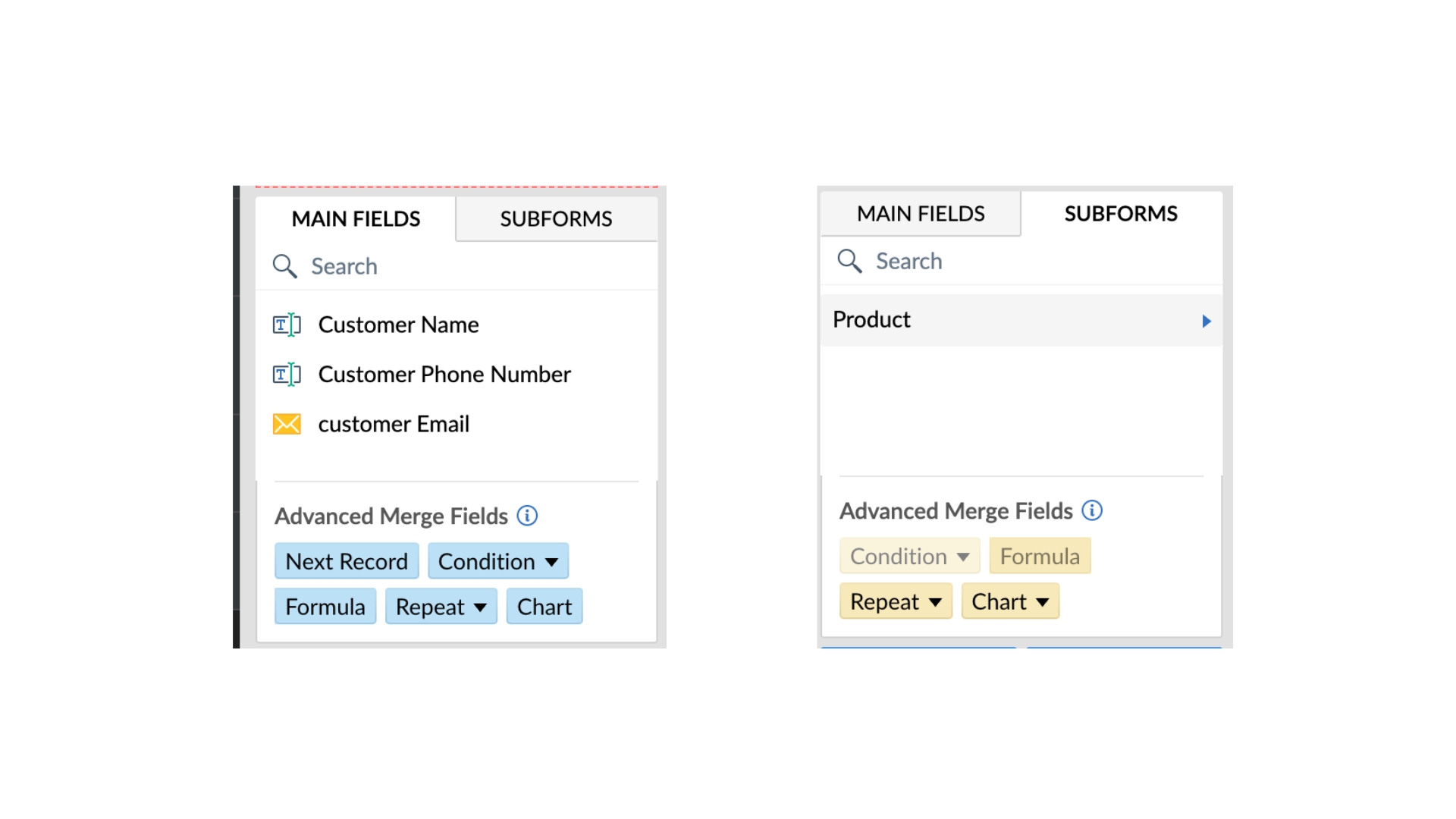The height and width of the screenshot is (819, 1456).
Task: Open the yellow Repeat dropdown
Action: pyautogui.click(x=896, y=601)
